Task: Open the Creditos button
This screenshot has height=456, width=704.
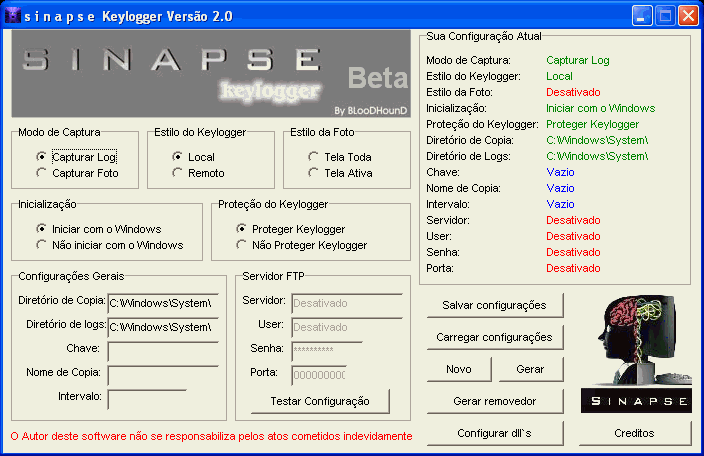Action: click(x=635, y=433)
